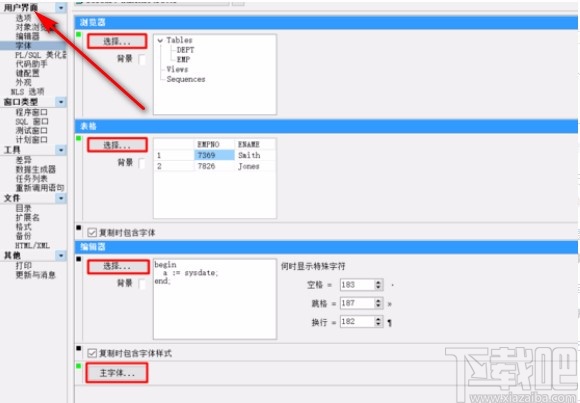Open 代码助手 preferences page

31,64
